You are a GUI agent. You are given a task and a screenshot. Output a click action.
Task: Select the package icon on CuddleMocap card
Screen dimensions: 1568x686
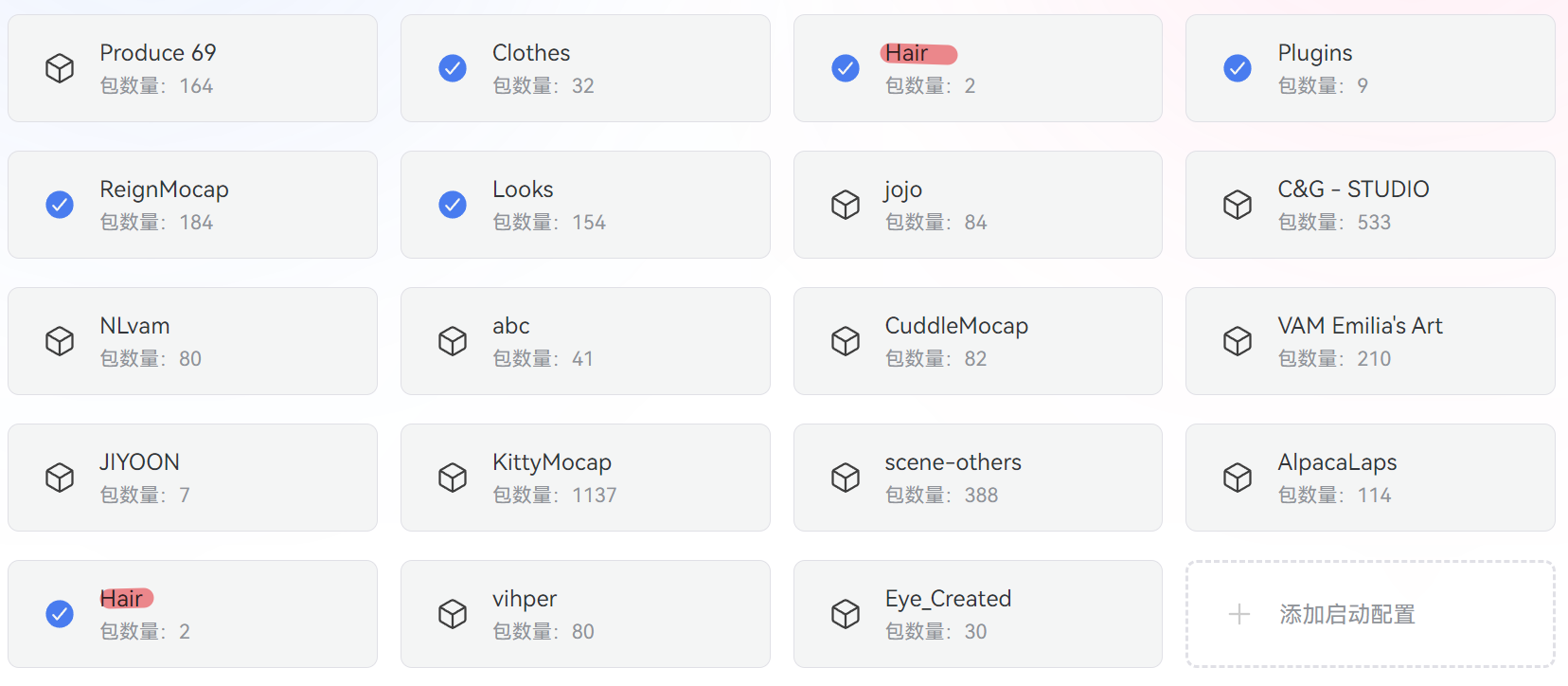pyautogui.click(x=845, y=340)
